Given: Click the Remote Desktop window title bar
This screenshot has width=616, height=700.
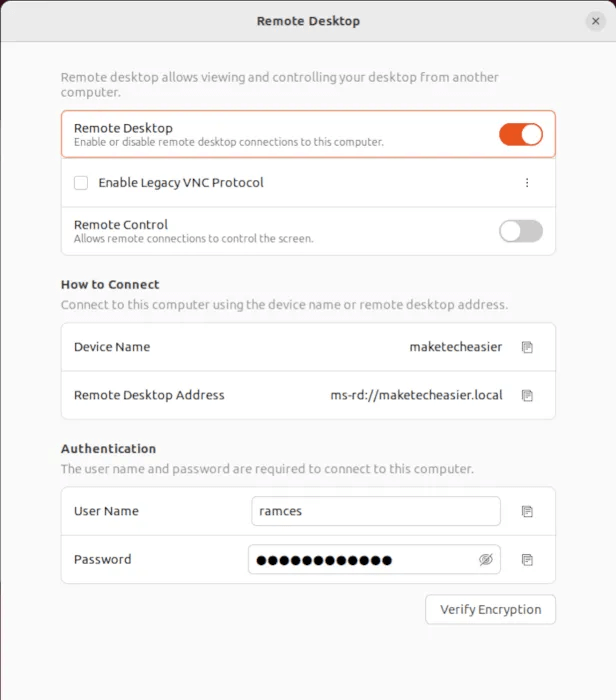Looking at the screenshot, I should (x=308, y=21).
